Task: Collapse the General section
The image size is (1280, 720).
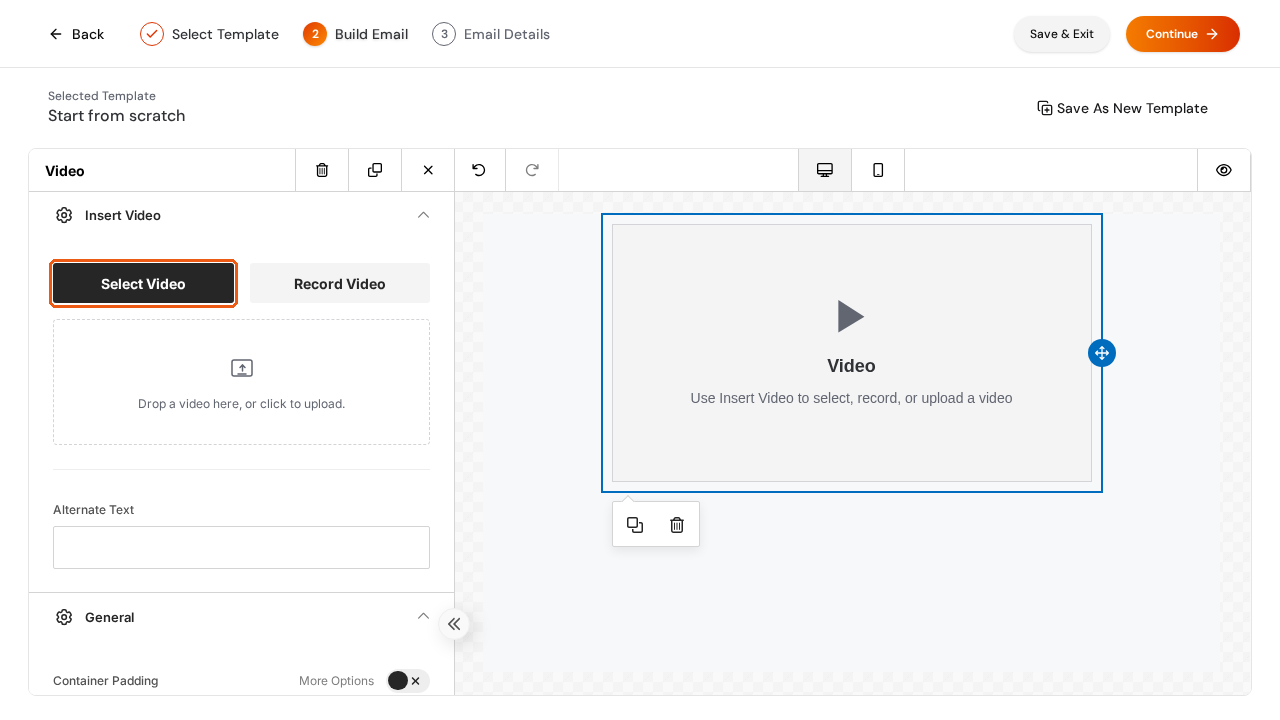Action: coord(424,616)
